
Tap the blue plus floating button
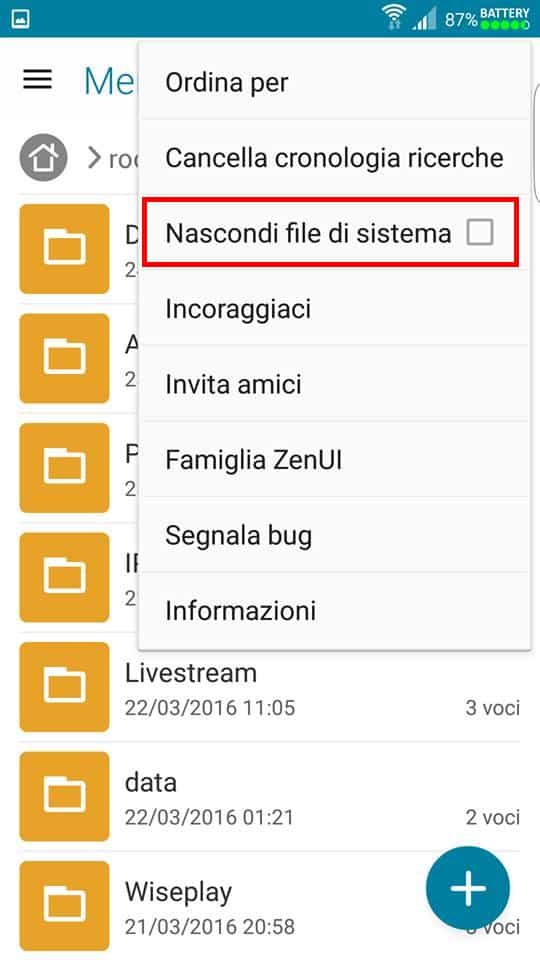click(x=468, y=888)
